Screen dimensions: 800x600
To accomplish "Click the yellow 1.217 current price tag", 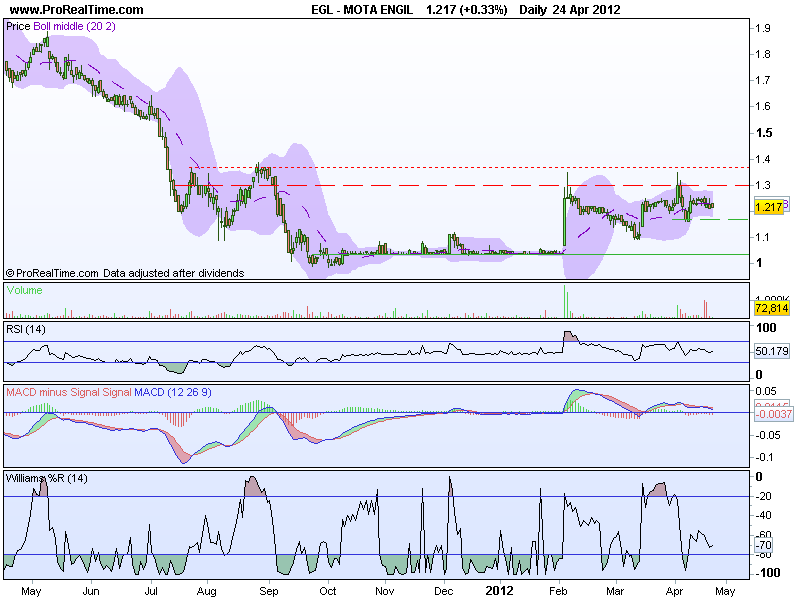I will [x=768, y=207].
